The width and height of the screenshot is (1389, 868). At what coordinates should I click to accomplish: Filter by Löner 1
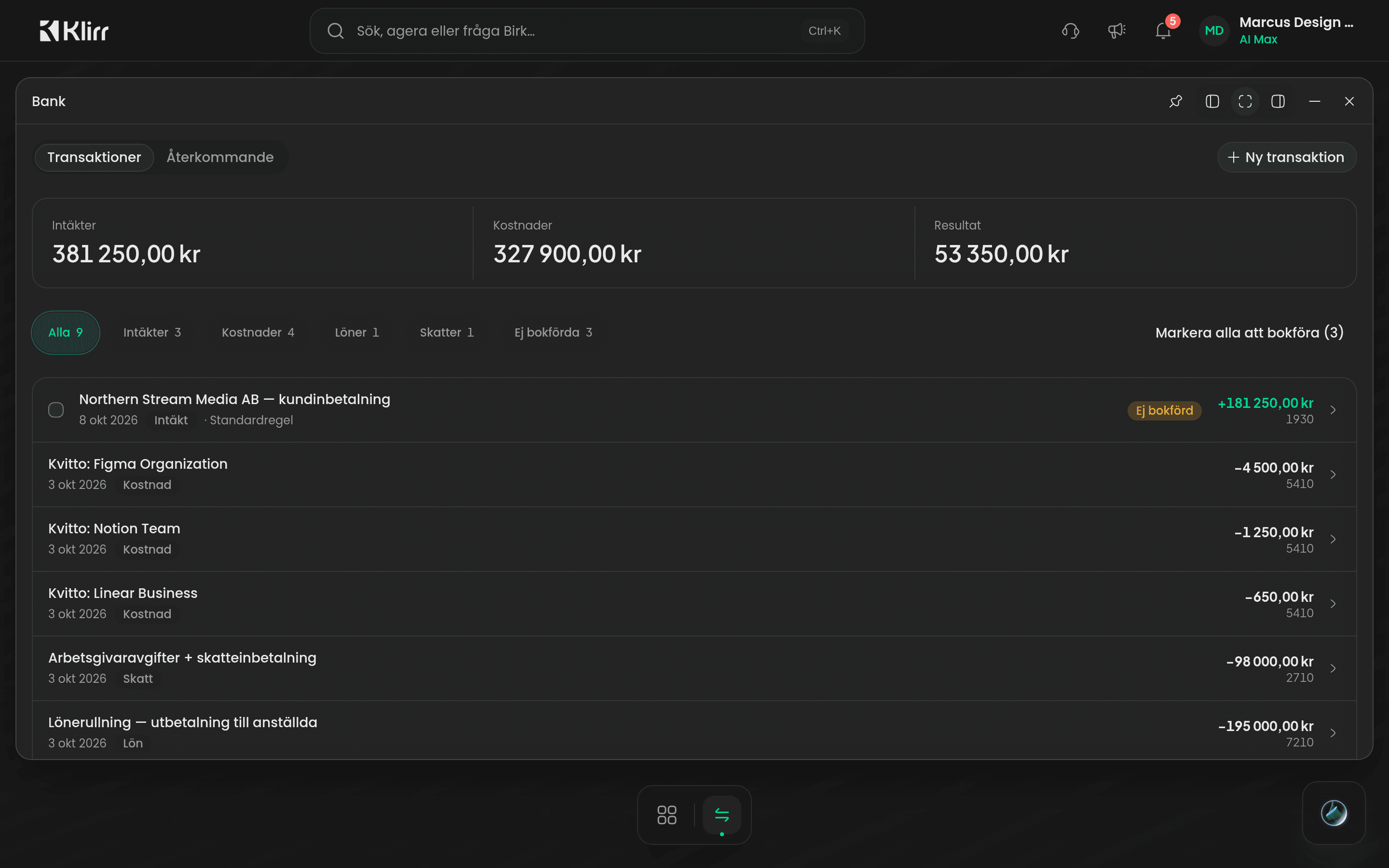point(356,332)
